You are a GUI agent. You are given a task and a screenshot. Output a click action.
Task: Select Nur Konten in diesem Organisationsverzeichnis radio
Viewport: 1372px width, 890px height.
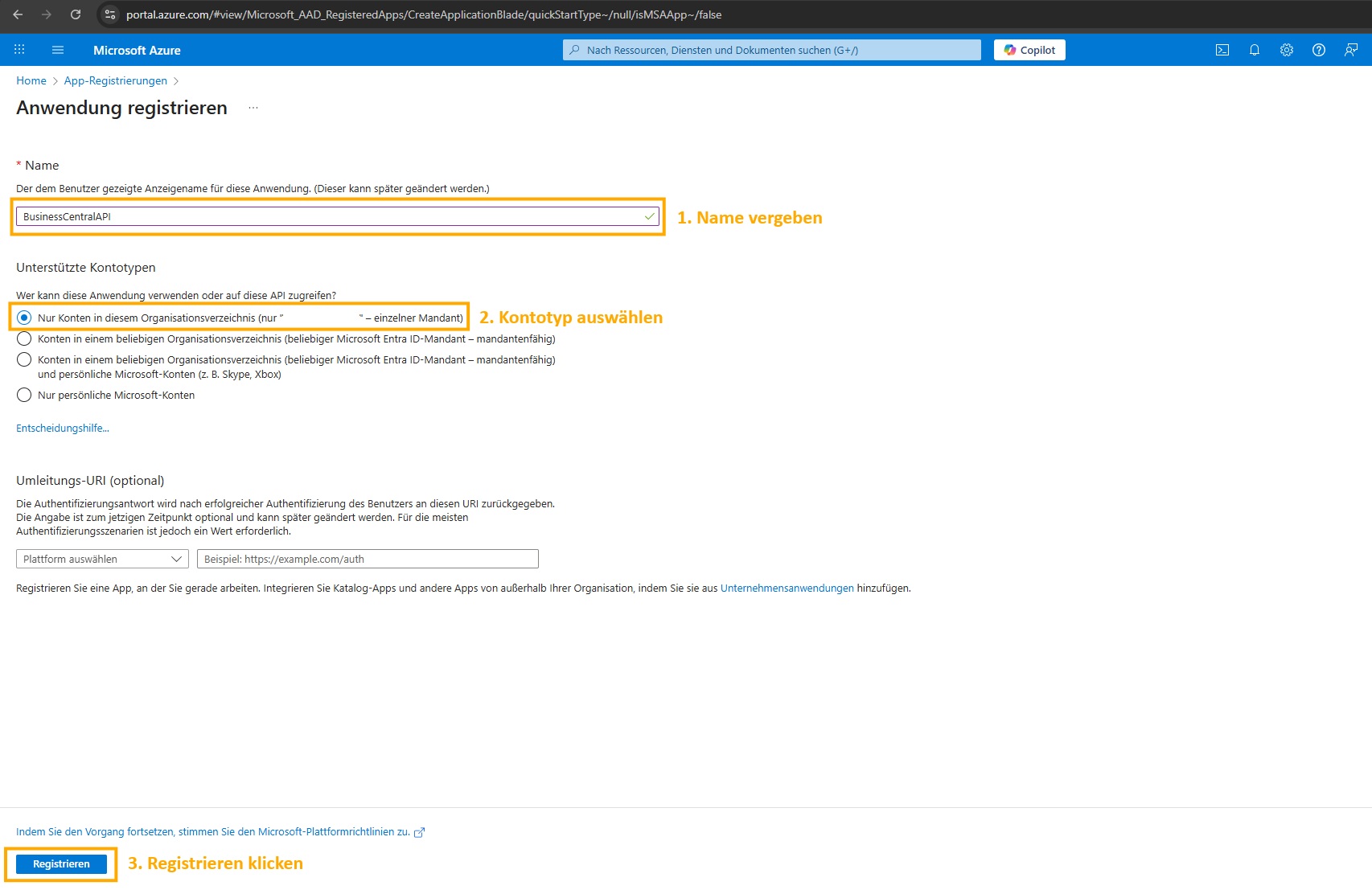click(24, 318)
